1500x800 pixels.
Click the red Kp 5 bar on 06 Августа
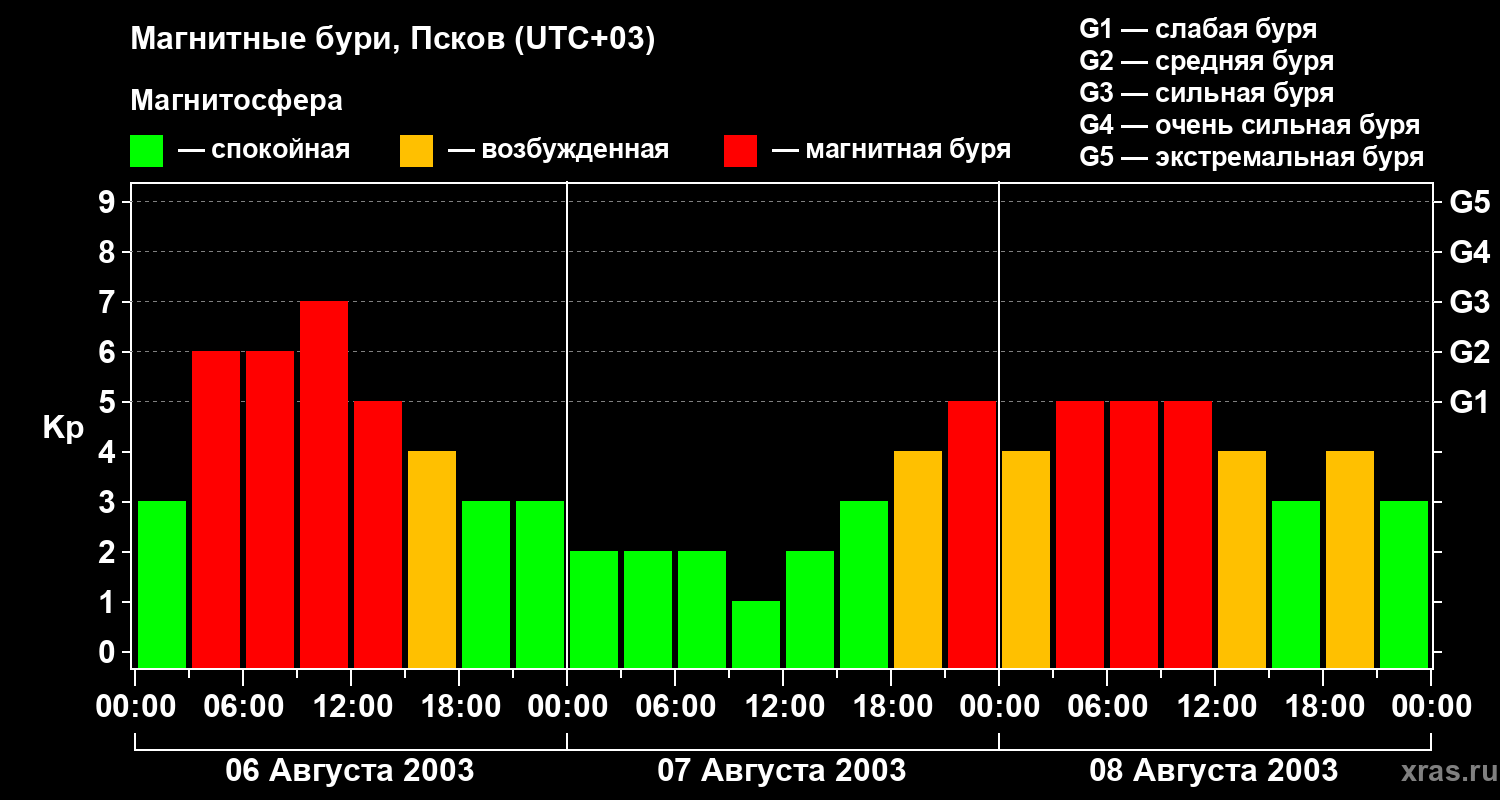pos(378,535)
